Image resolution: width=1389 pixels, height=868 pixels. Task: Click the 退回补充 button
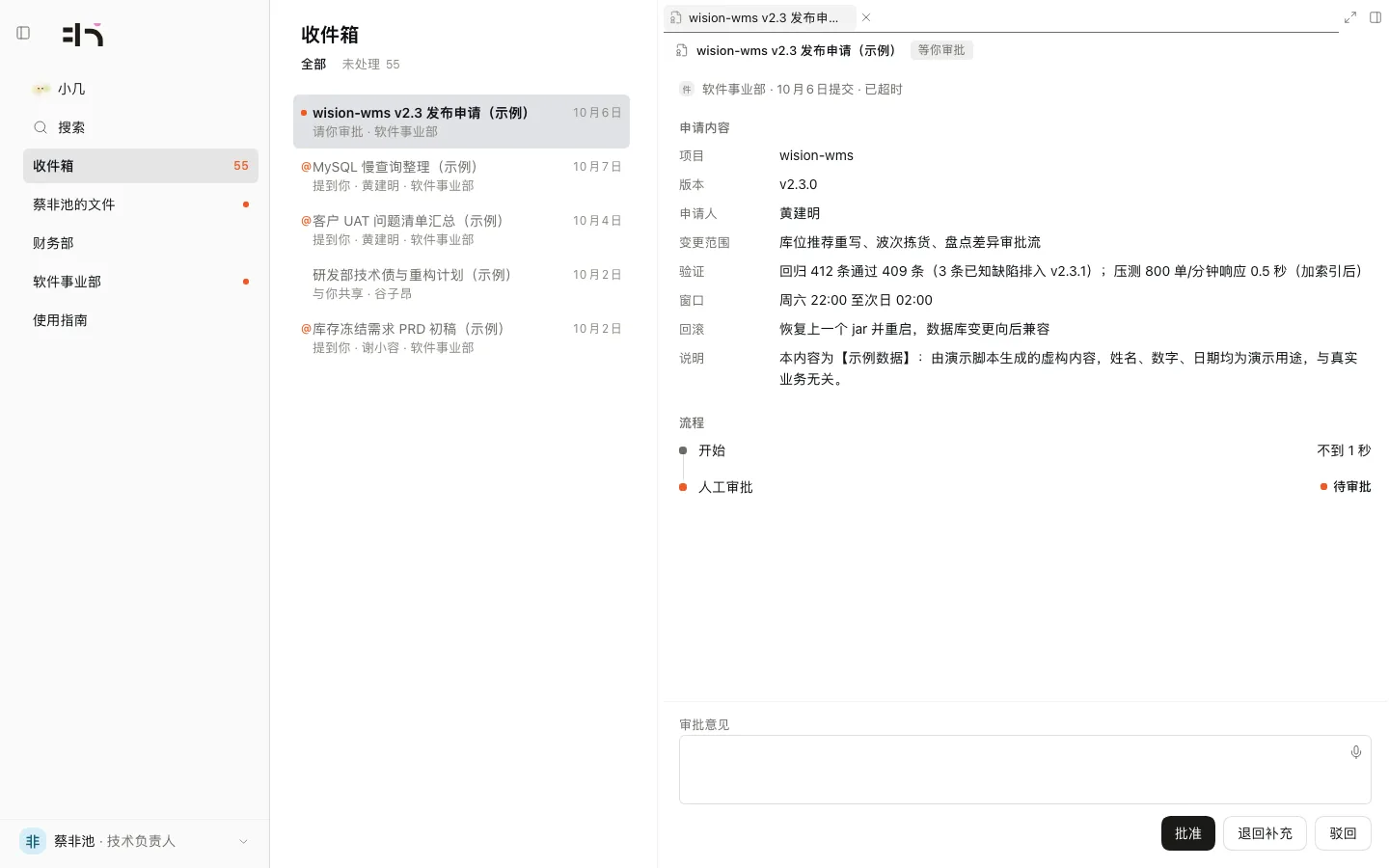(x=1265, y=833)
